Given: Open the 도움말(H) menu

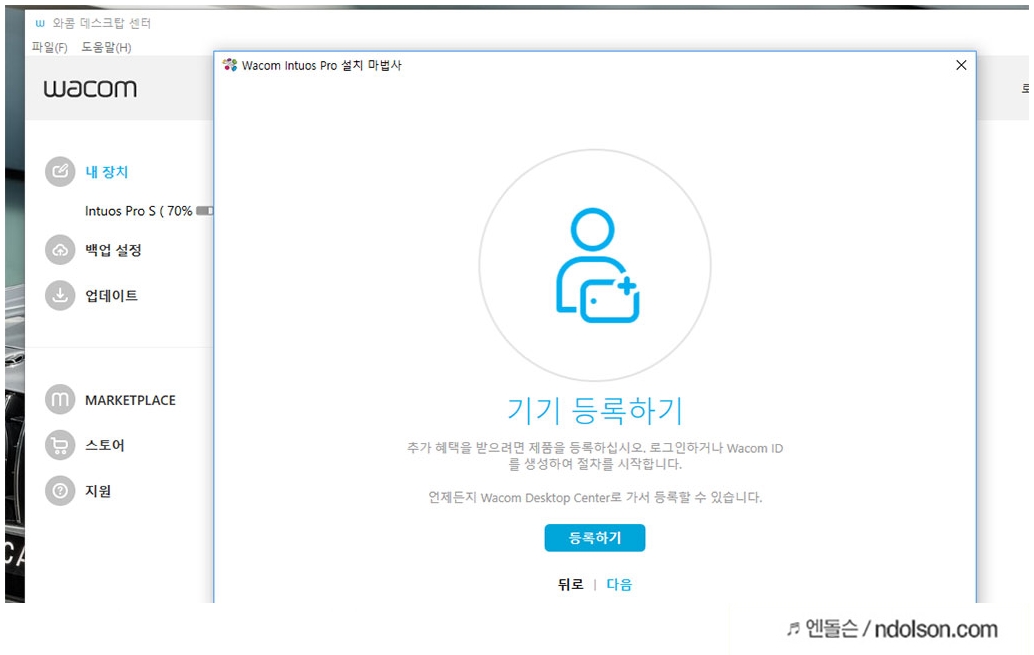Looking at the screenshot, I should pos(106,47).
